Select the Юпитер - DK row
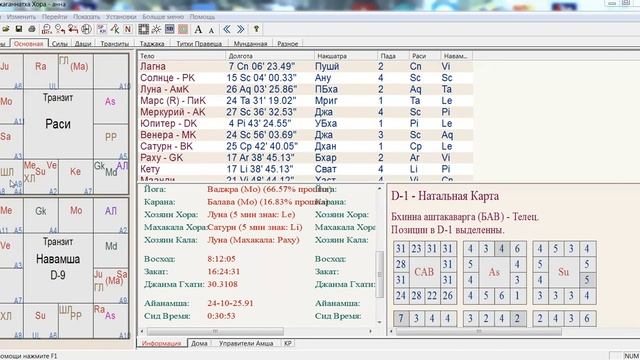 pyautogui.click(x=305, y=124)
